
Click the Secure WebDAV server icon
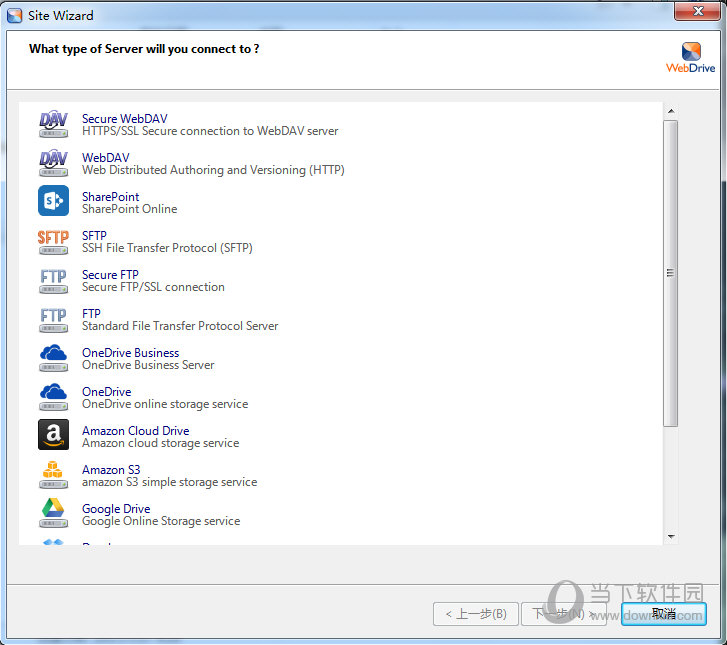tap(53, 124)
